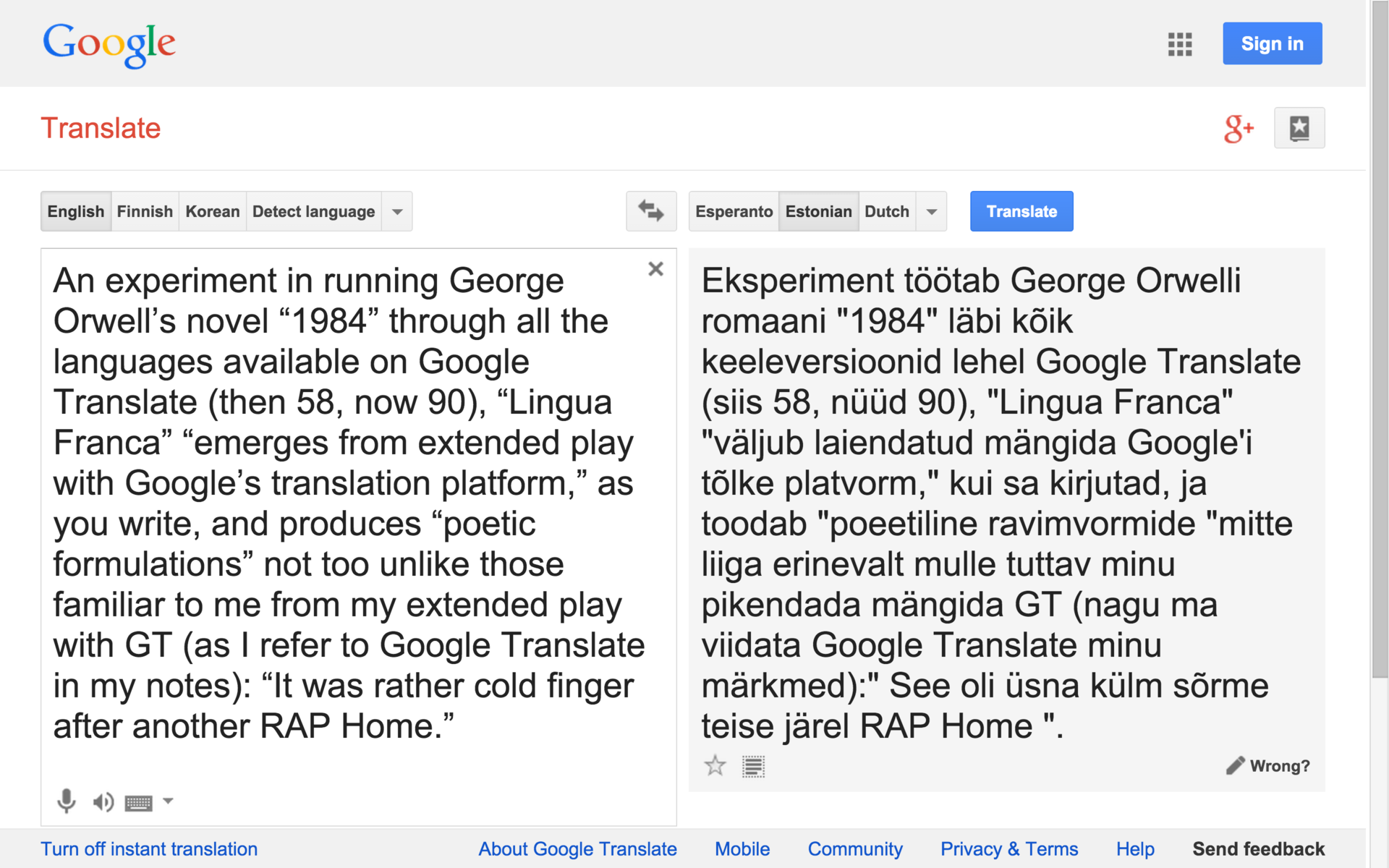This screenshot has width=1389, height=868.
Task: Click the virtual keyboard icon
Action: click(138, 802)
